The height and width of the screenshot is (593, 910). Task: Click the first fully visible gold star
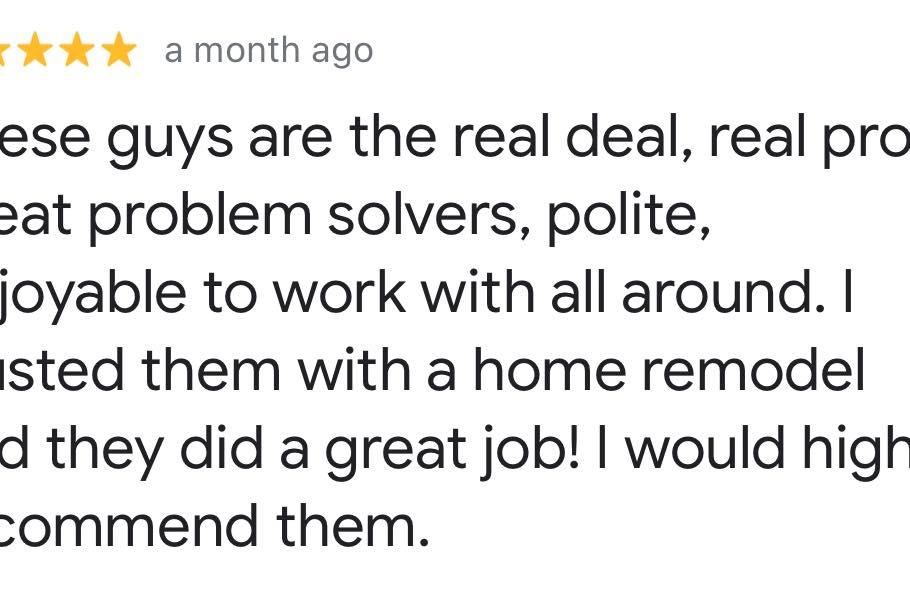(36, 50)
